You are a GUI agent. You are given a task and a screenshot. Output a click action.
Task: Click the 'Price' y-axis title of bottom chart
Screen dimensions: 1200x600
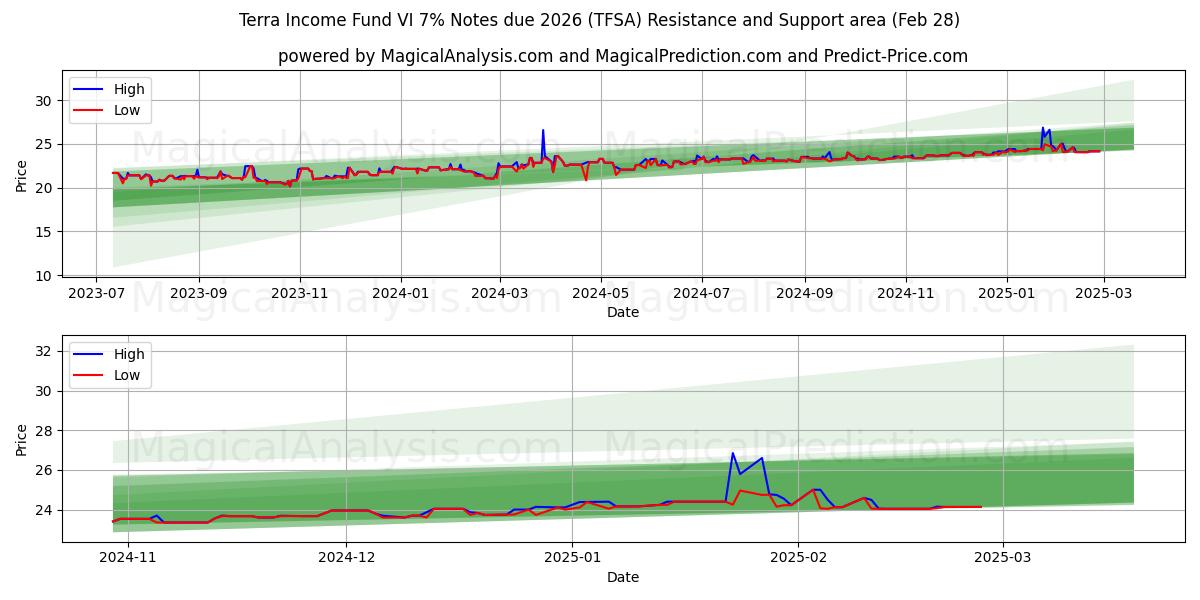22,439
